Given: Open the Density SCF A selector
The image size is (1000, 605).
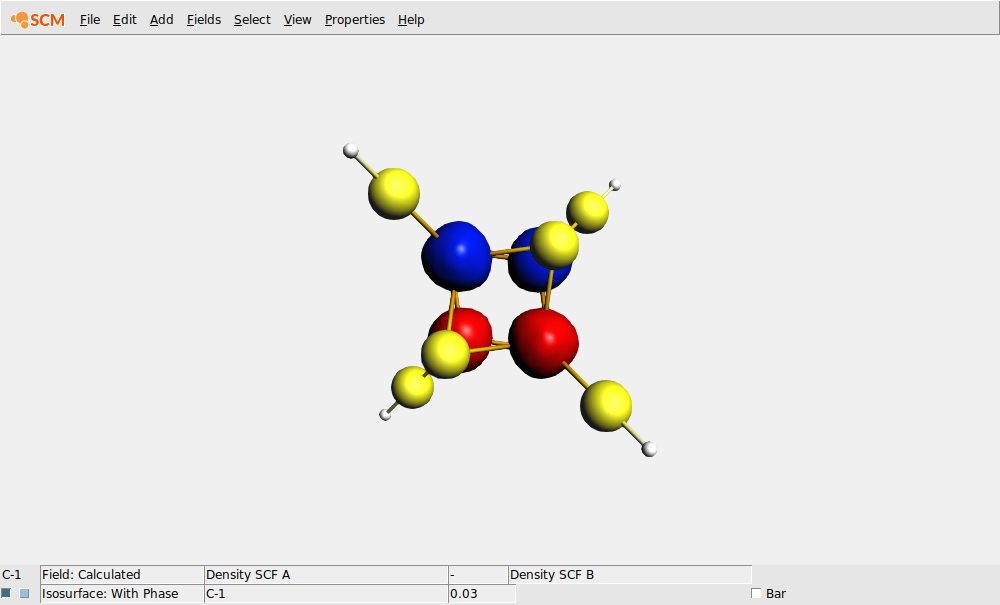Looking at the screenshot, I should click(x=325, y=574).
